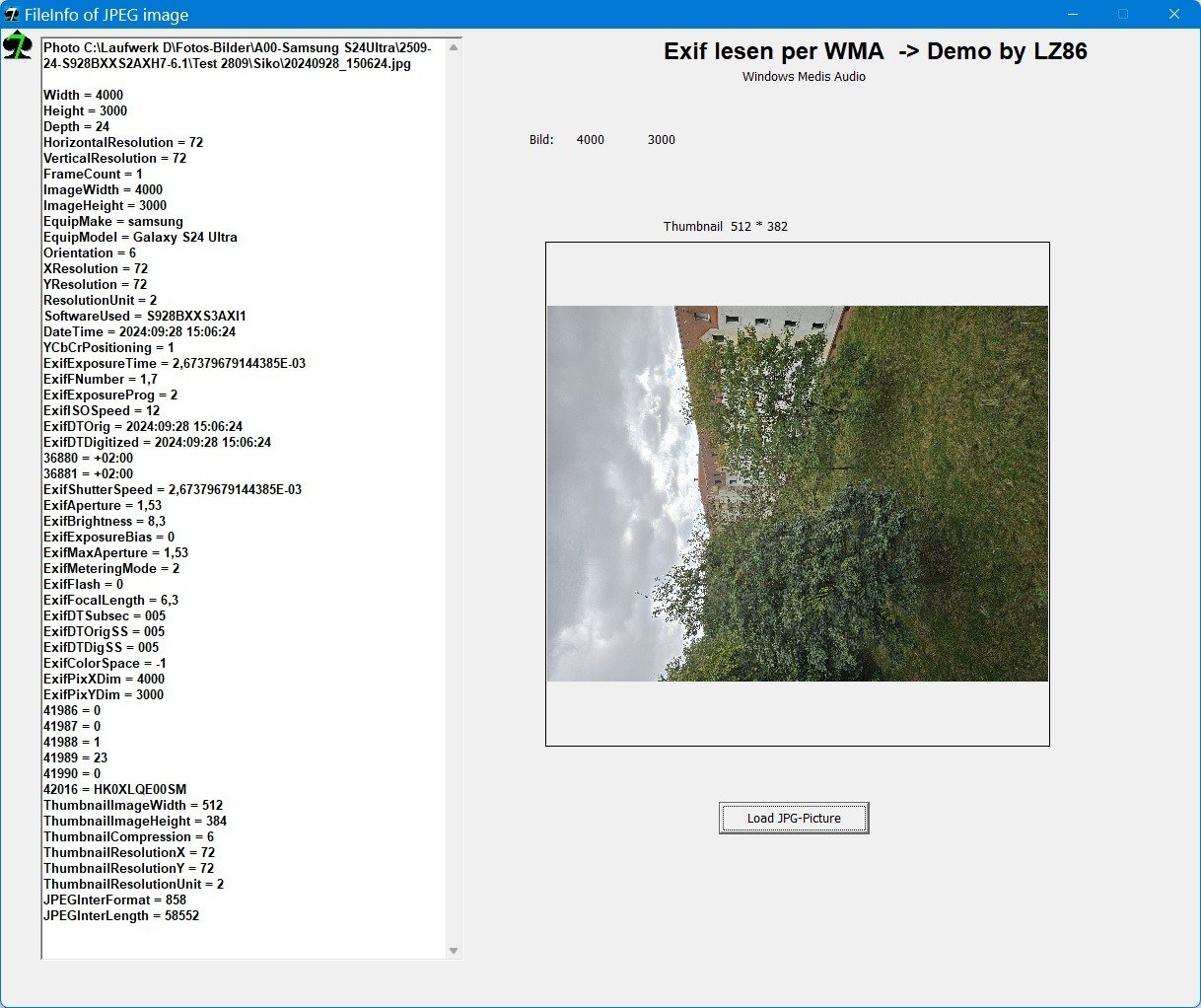This screenshot has width=1201, height=1008.
Task: Click the 'Thumbnail 512 * 382' label
Action: [x=726, y=226]
